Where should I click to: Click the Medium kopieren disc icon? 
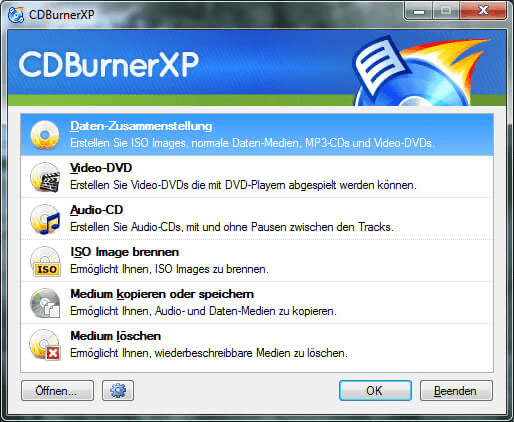point(45,303)
